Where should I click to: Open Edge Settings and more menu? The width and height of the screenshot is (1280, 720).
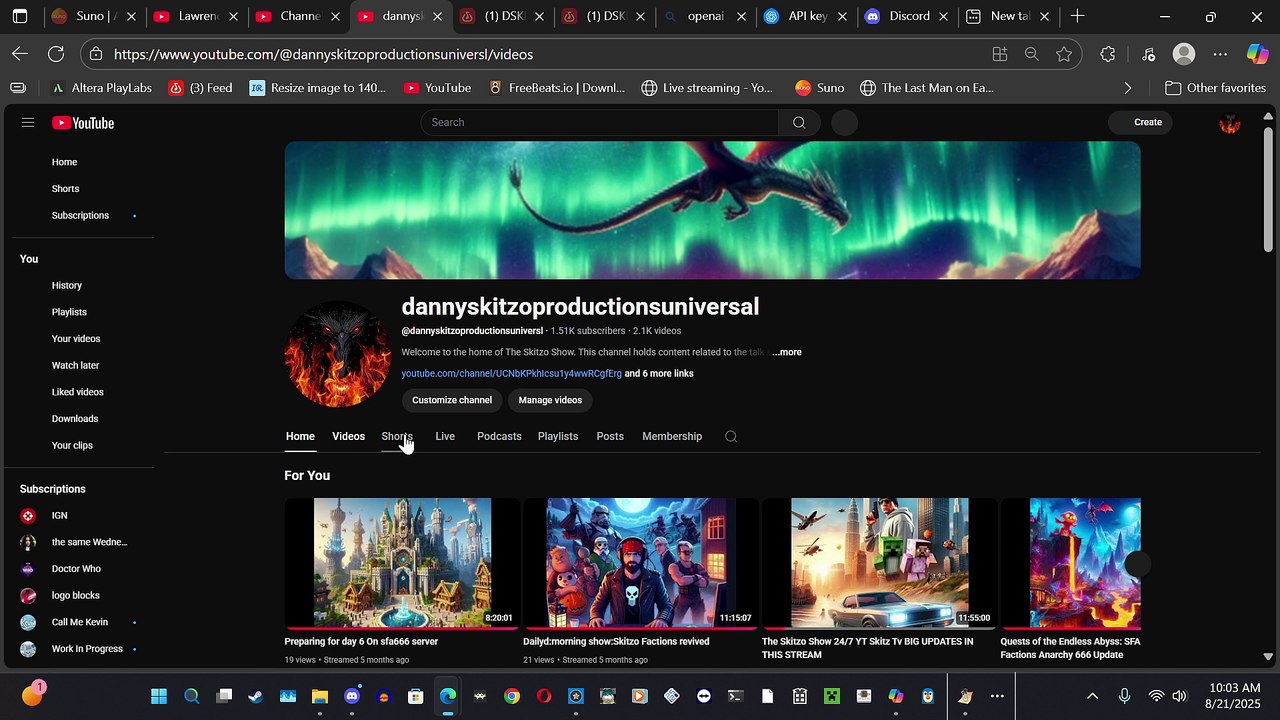1220,54
